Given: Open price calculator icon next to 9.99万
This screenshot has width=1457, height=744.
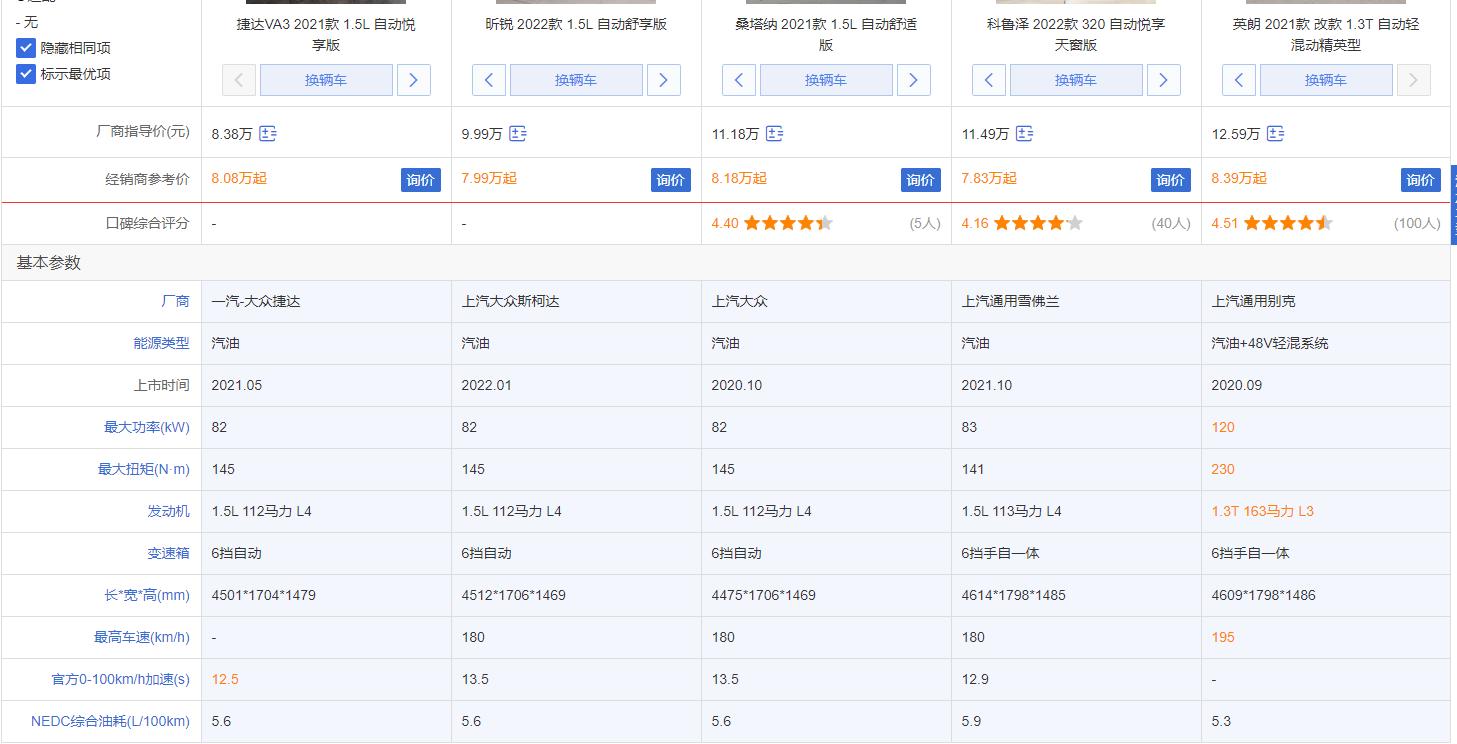Looking at the screenshot, I should point(517,133).
